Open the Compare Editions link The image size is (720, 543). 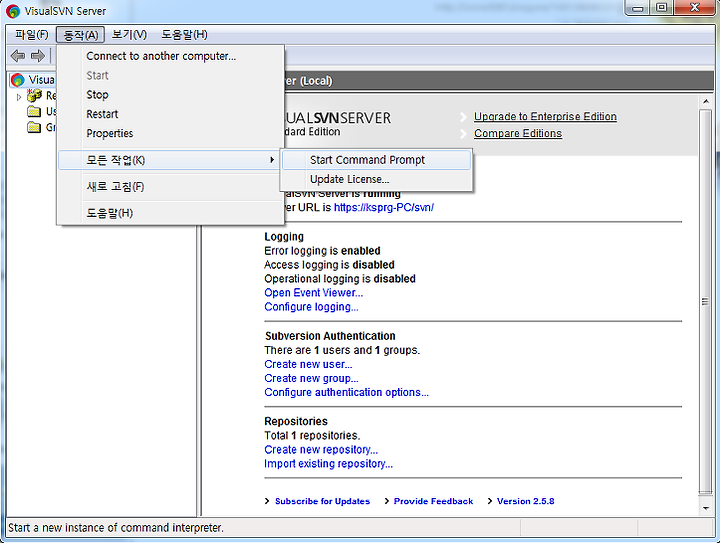click(518, 133)
